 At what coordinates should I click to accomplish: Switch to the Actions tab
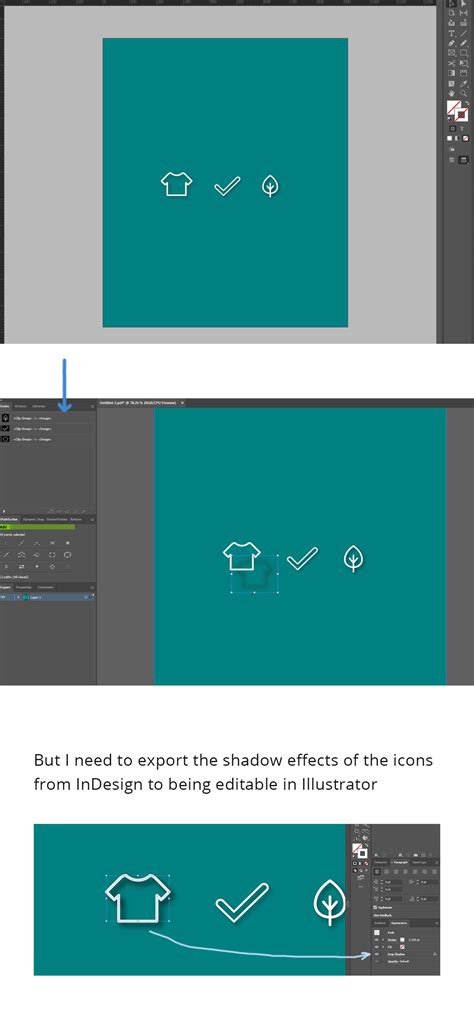20,407
